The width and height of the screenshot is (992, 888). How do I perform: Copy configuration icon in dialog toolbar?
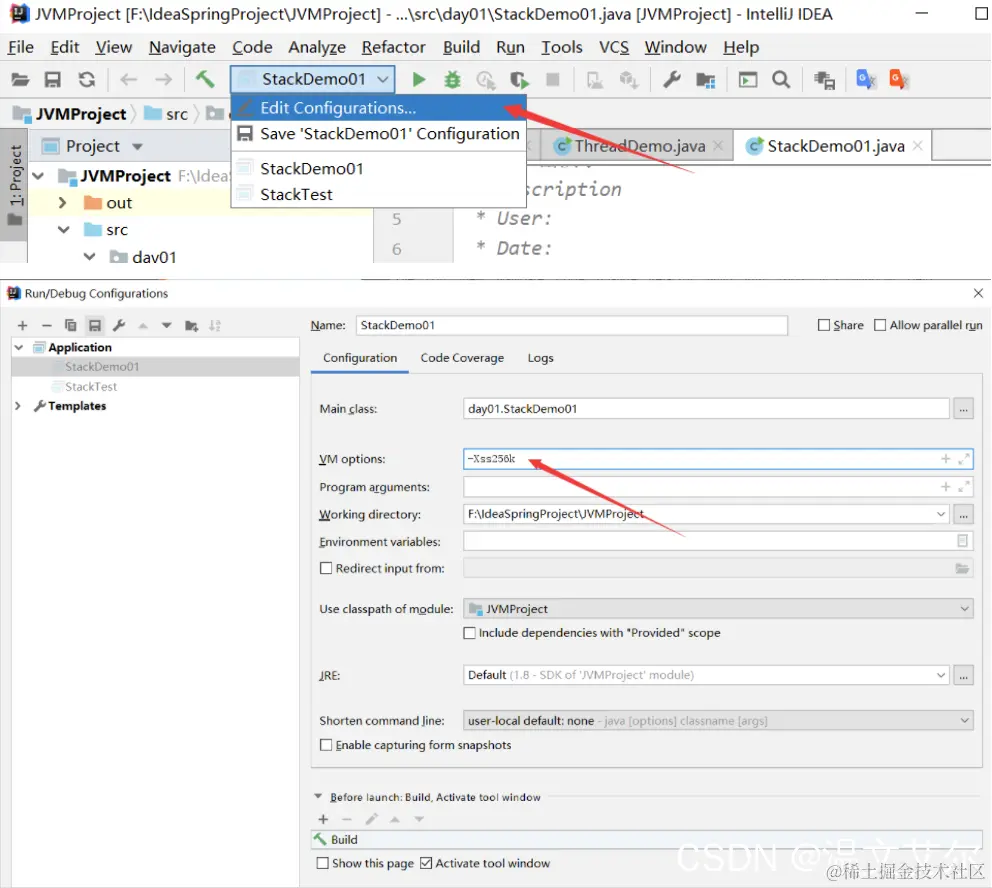(x=70, y=326)
